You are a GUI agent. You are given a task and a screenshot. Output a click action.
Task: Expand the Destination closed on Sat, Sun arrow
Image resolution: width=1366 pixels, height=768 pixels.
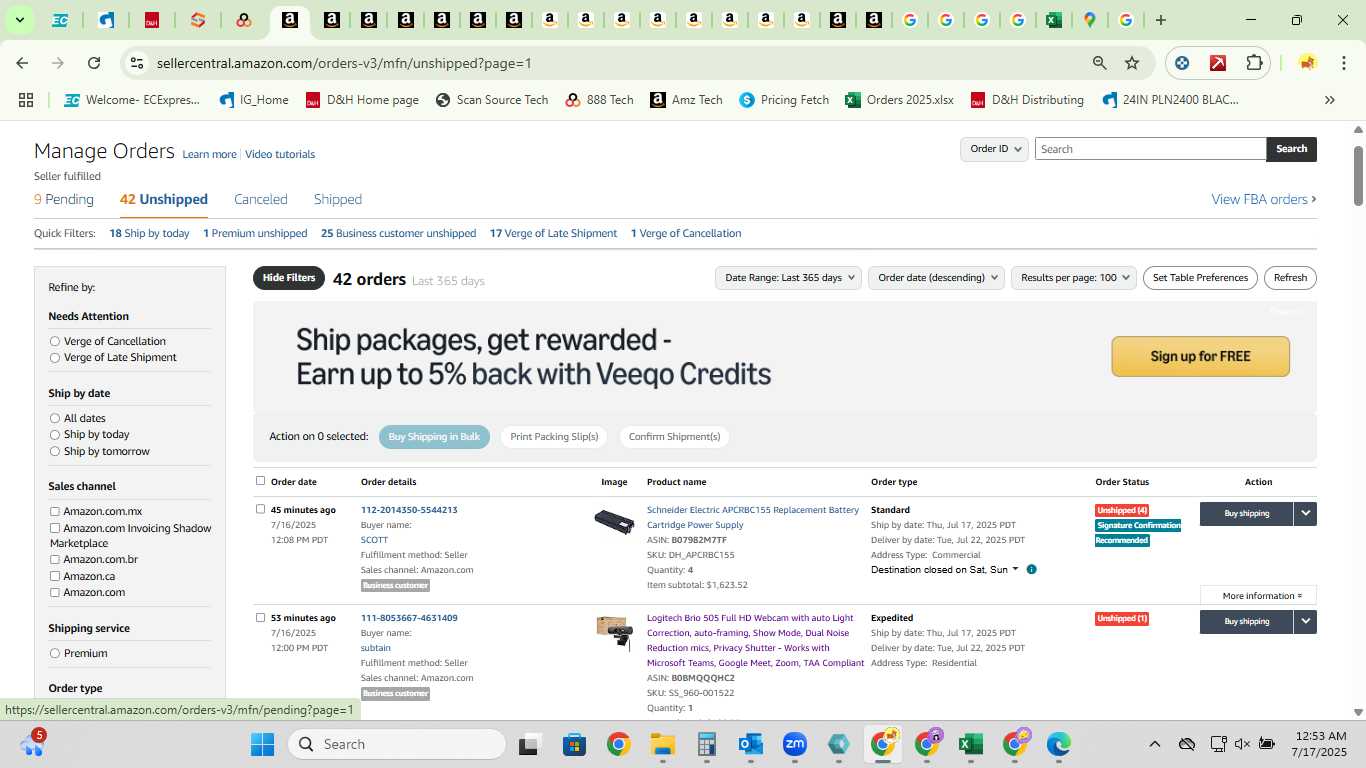click(x=1015, y=569)
